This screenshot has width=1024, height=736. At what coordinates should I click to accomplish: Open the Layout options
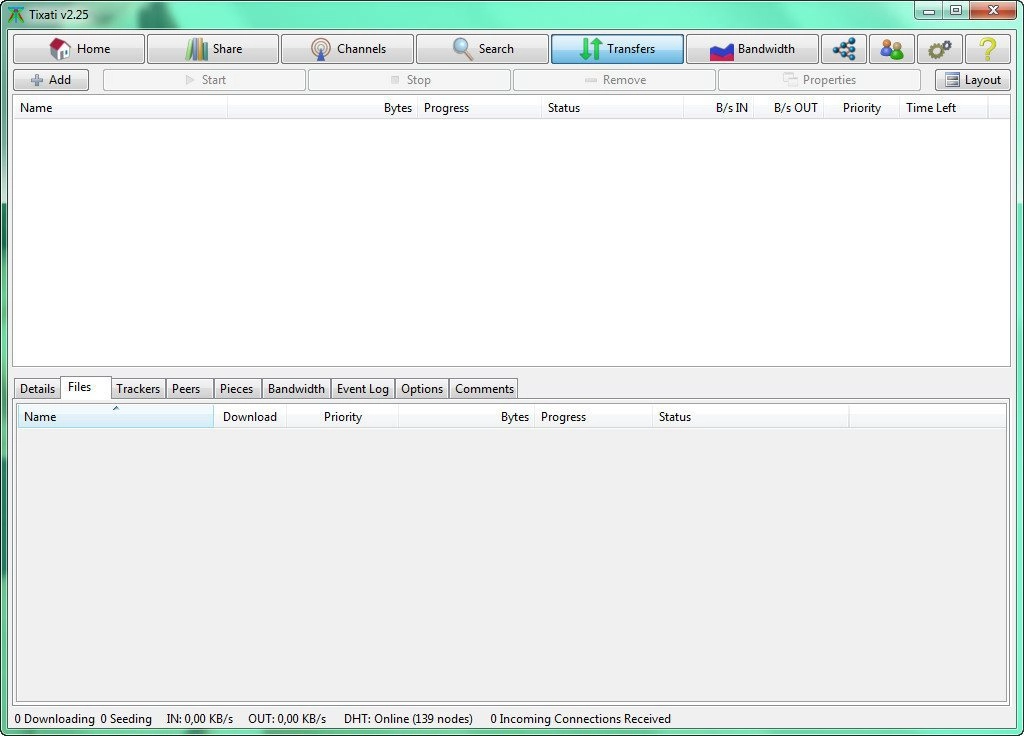[x=972, y=80]
